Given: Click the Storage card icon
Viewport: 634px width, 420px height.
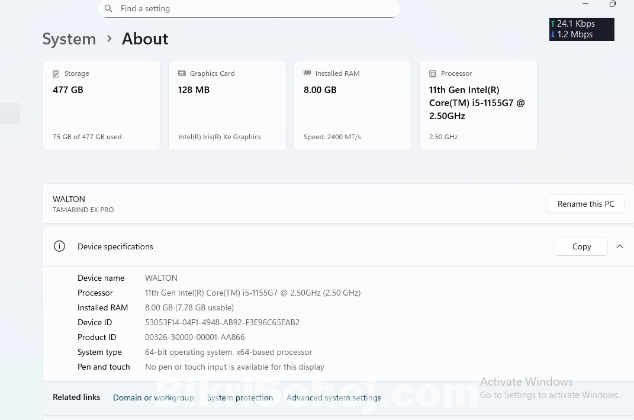Looking at the screenshot, I should pos(56,74).
